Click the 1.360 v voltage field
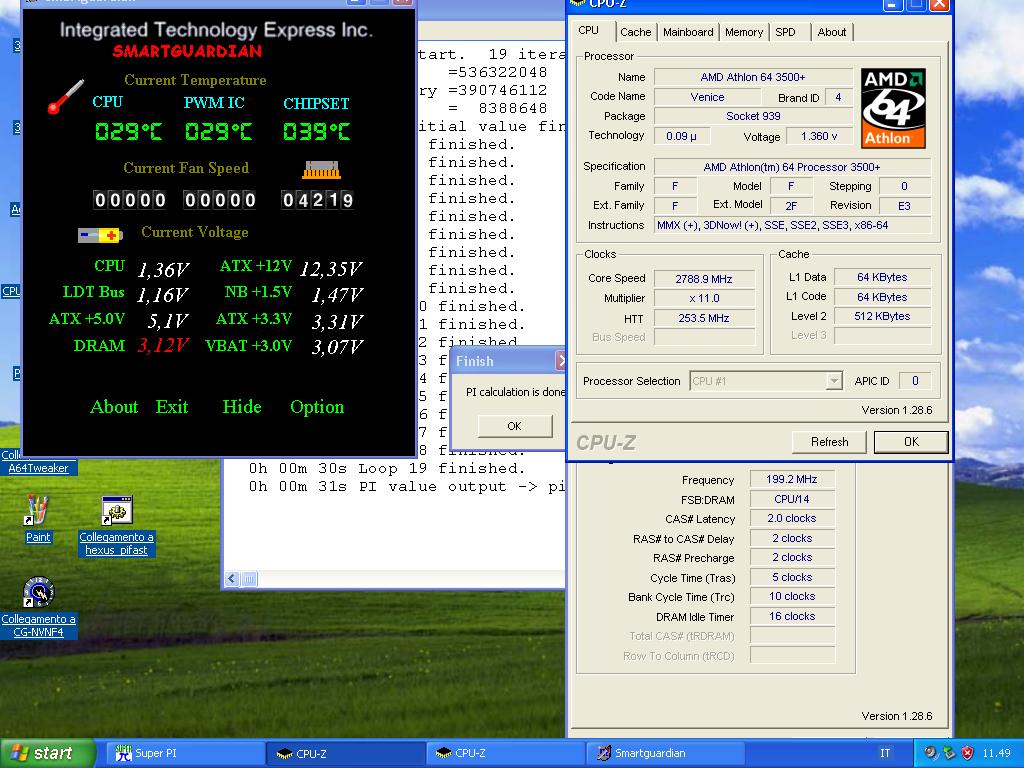 tap(819, 136)
